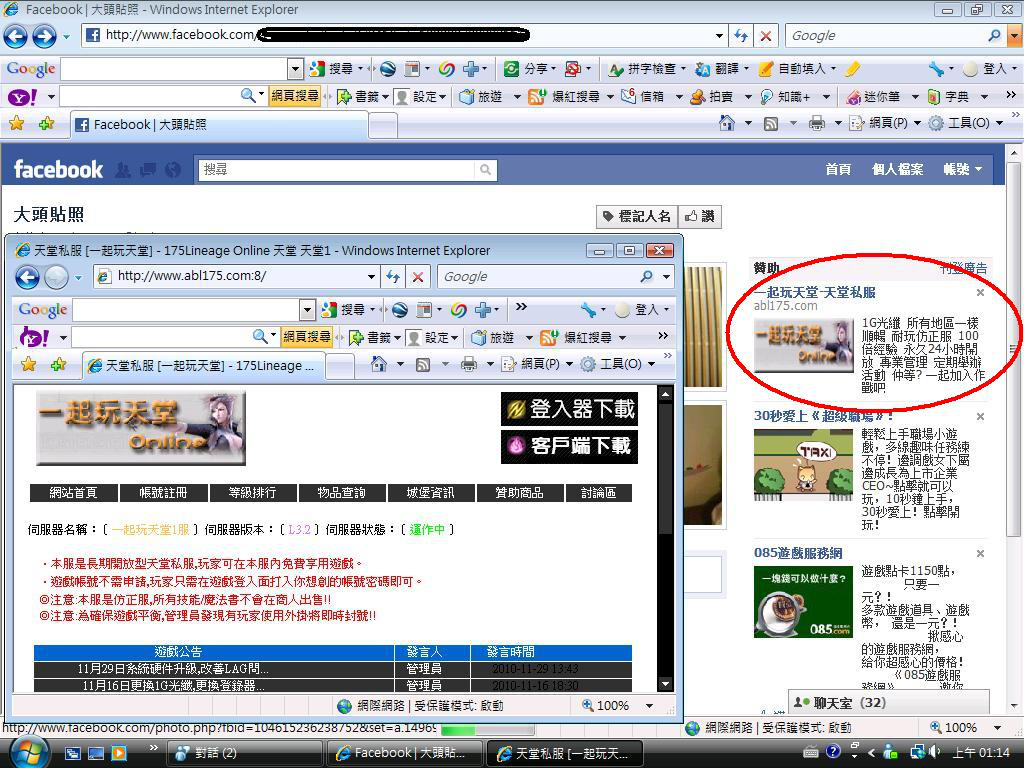This screenshot has height=768, width=1024.
Task: Open 工具(O) menu in inner abl175 browser
Action: click(618, 364)
